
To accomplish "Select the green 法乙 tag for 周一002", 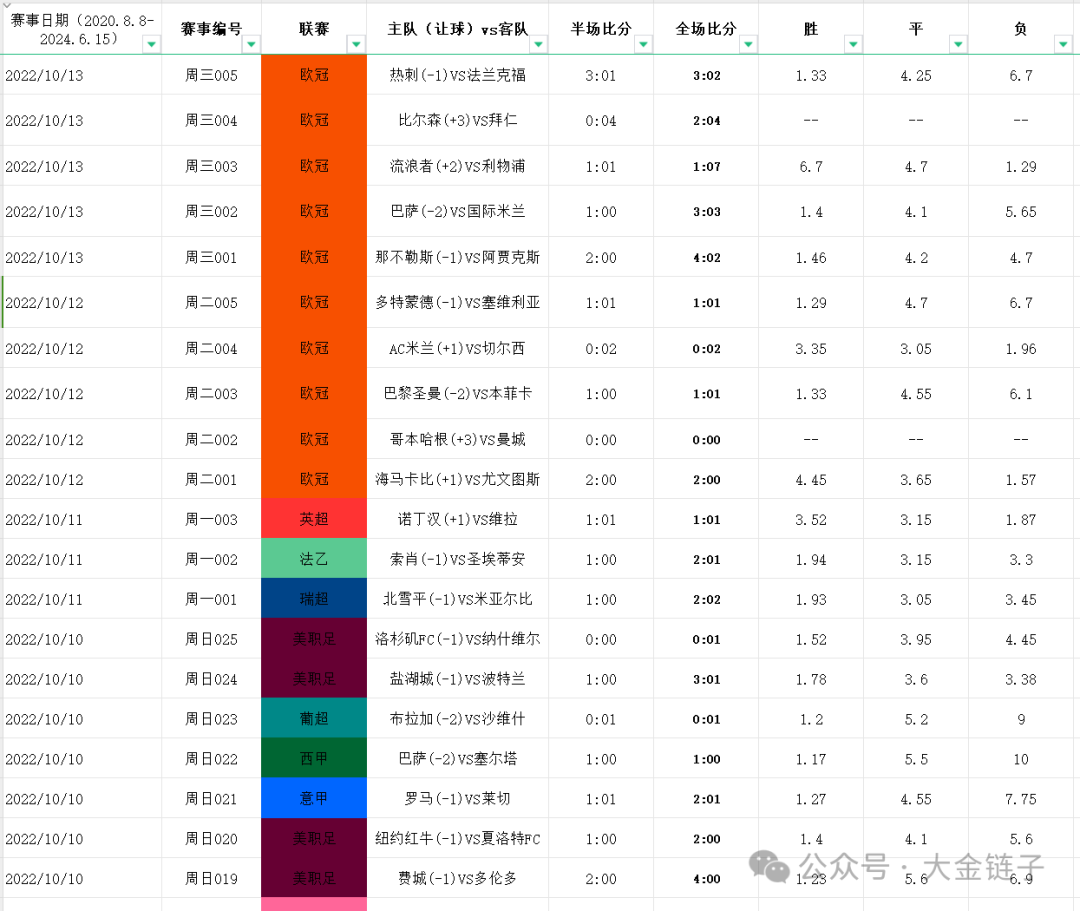I will pos(314,559).
